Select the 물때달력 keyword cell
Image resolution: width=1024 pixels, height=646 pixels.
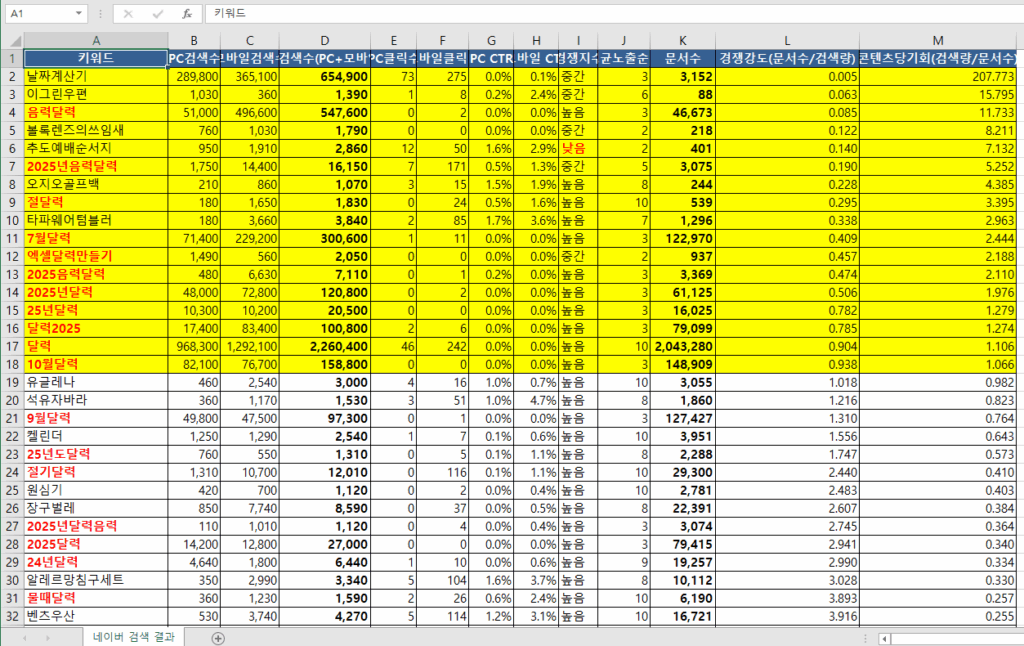pos(96,598)
